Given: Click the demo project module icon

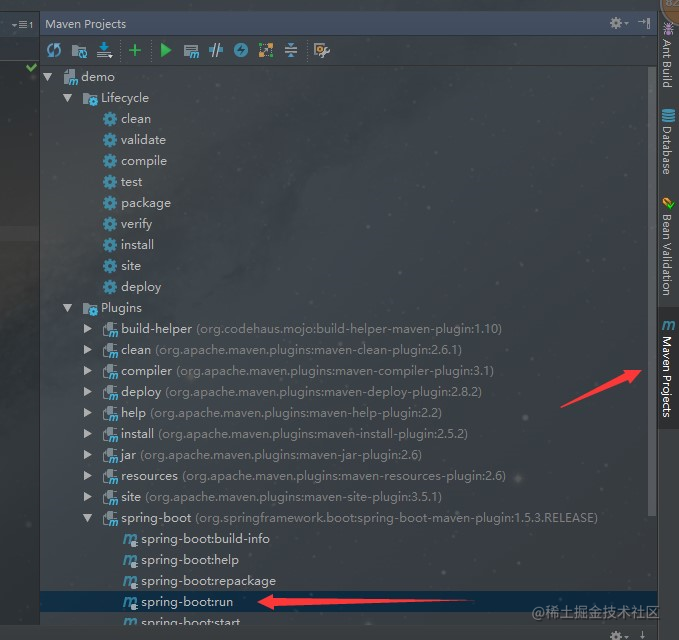Looking at the screenshot, I should tap(71, 77).
